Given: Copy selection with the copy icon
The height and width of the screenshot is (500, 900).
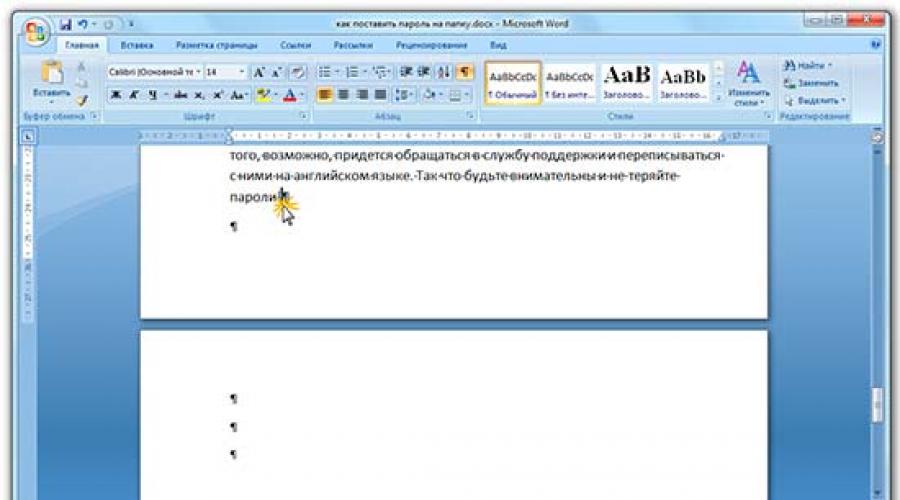Looking at the screenshot, I should point(82,83).
